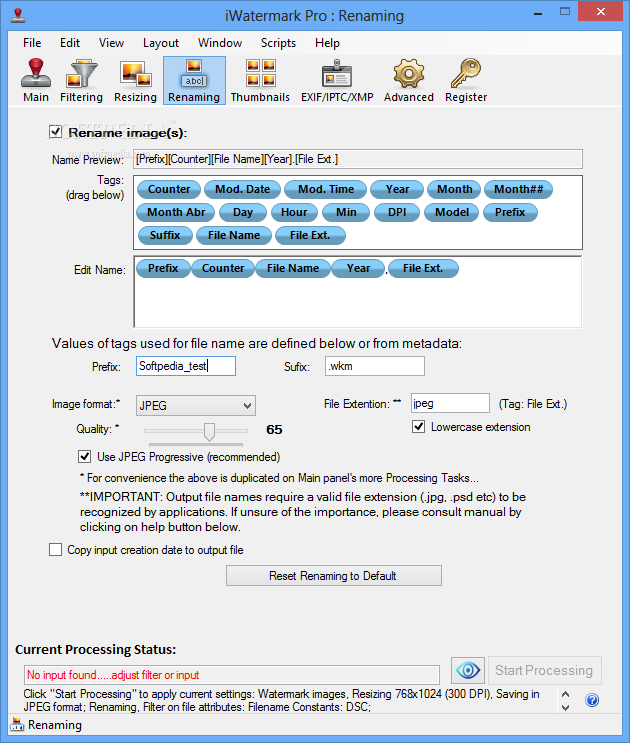630x743 pixels.
Task: Open the Window menu
Action: click(x=220, y=43)
